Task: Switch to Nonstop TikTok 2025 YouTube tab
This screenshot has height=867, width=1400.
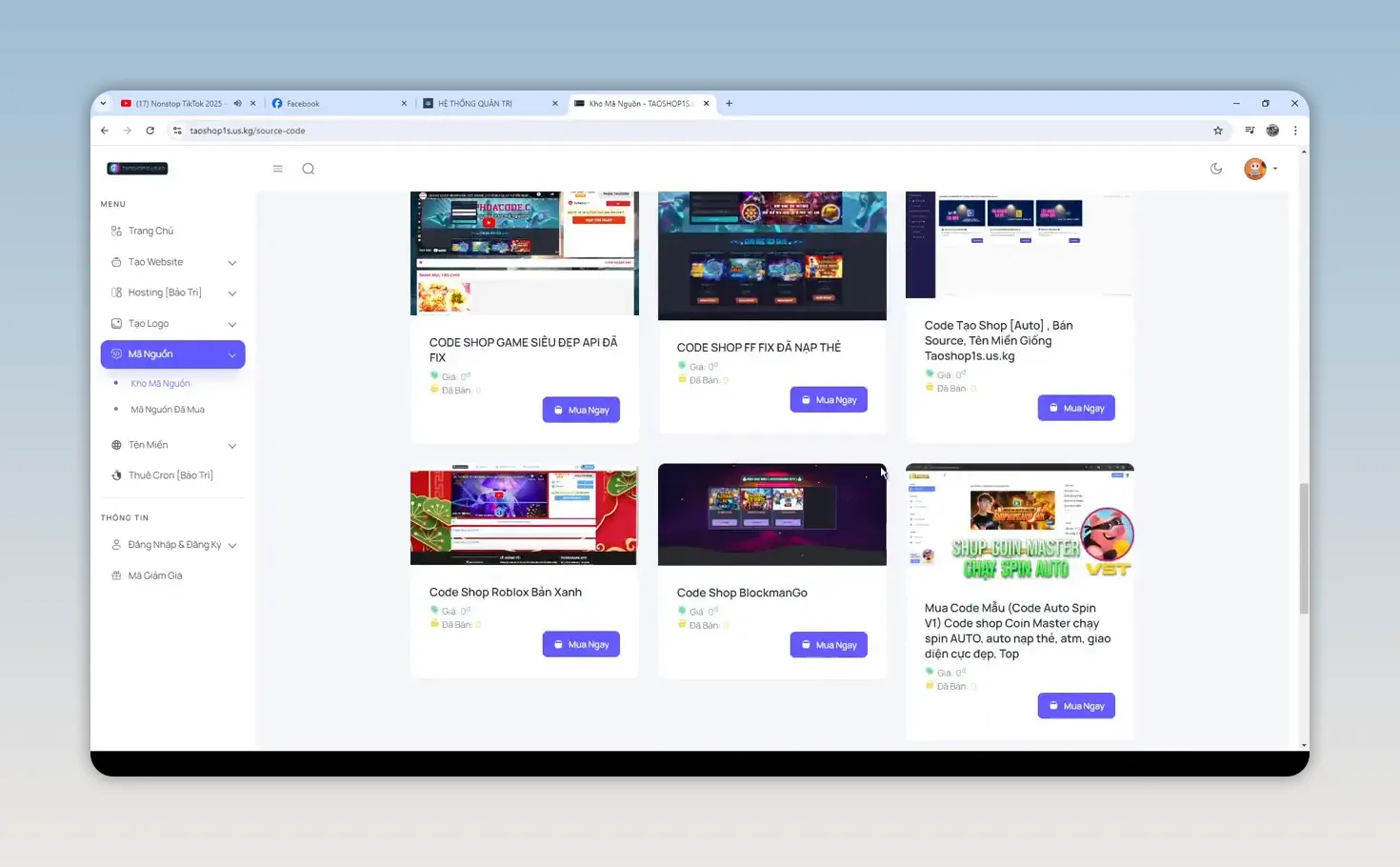Action: 179,104
